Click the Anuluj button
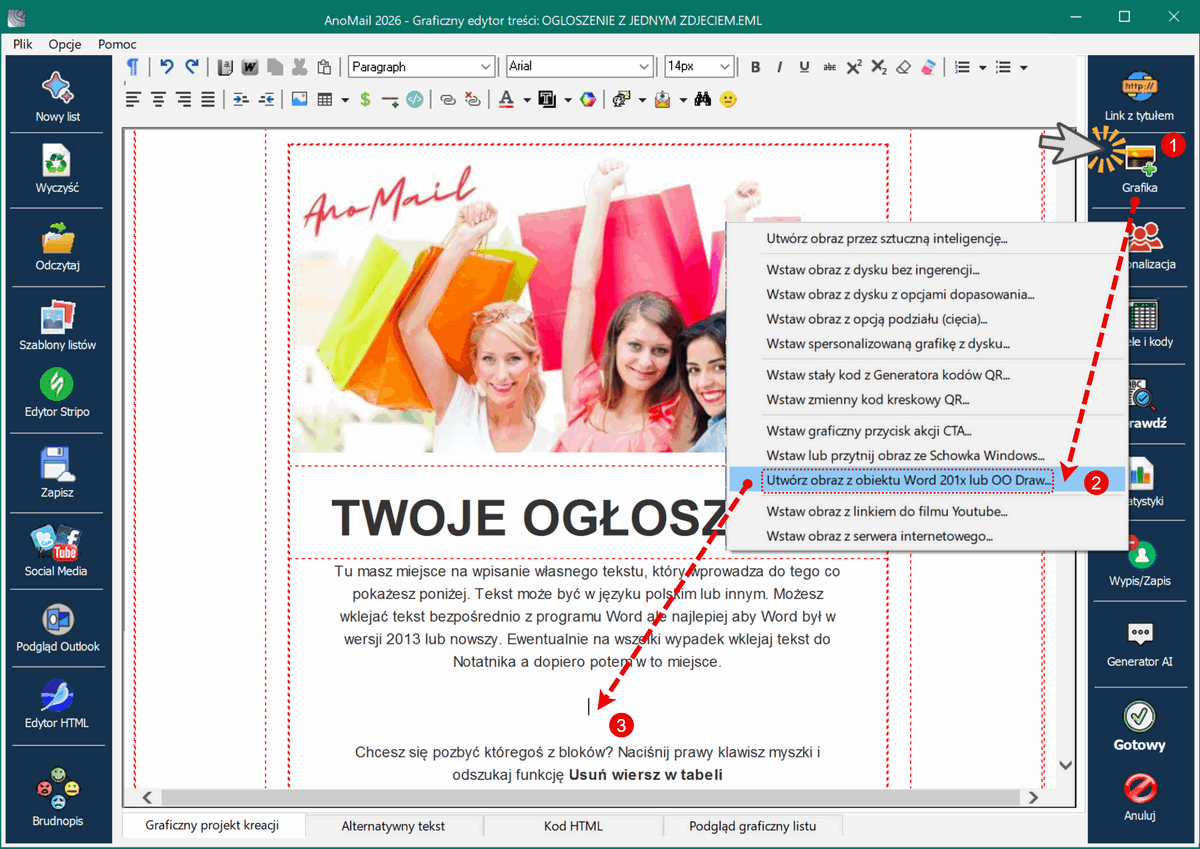The width and height of the screenshot is (1200, 849). point(1139,797)
